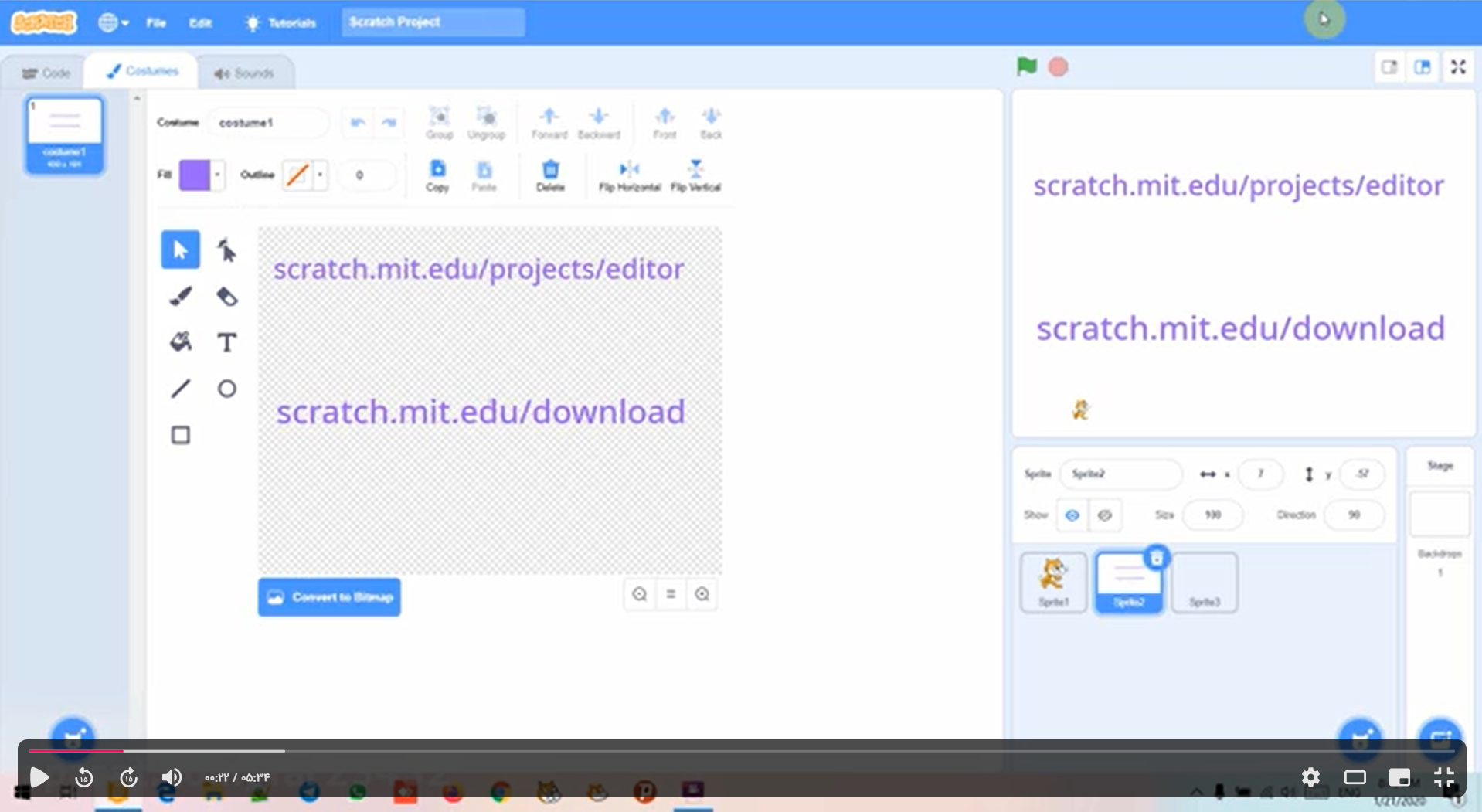Edit the sprite Direction field
The height and width of the screenshot is (812, 1482).
coord(1354,515)
